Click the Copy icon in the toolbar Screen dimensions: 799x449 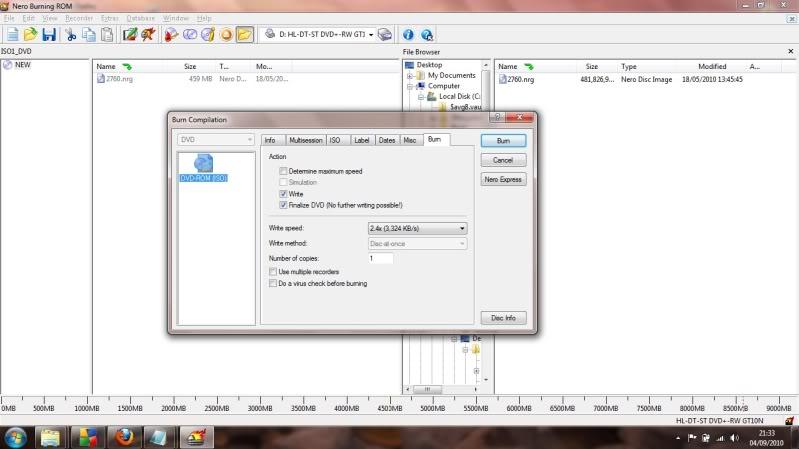89,35
